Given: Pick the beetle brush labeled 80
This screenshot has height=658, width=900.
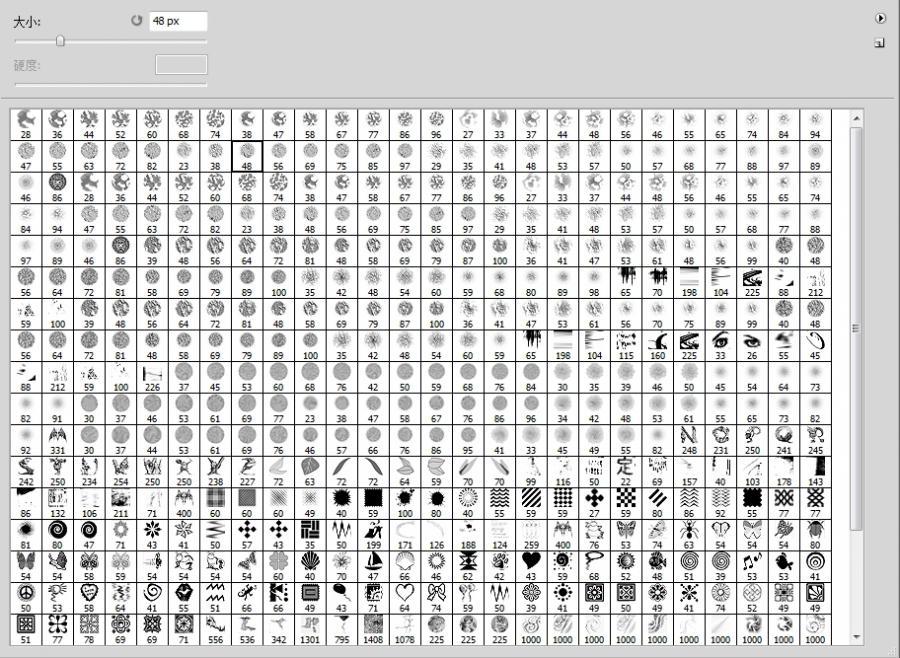Looking at the screenshot, I should tap(815, 535).
